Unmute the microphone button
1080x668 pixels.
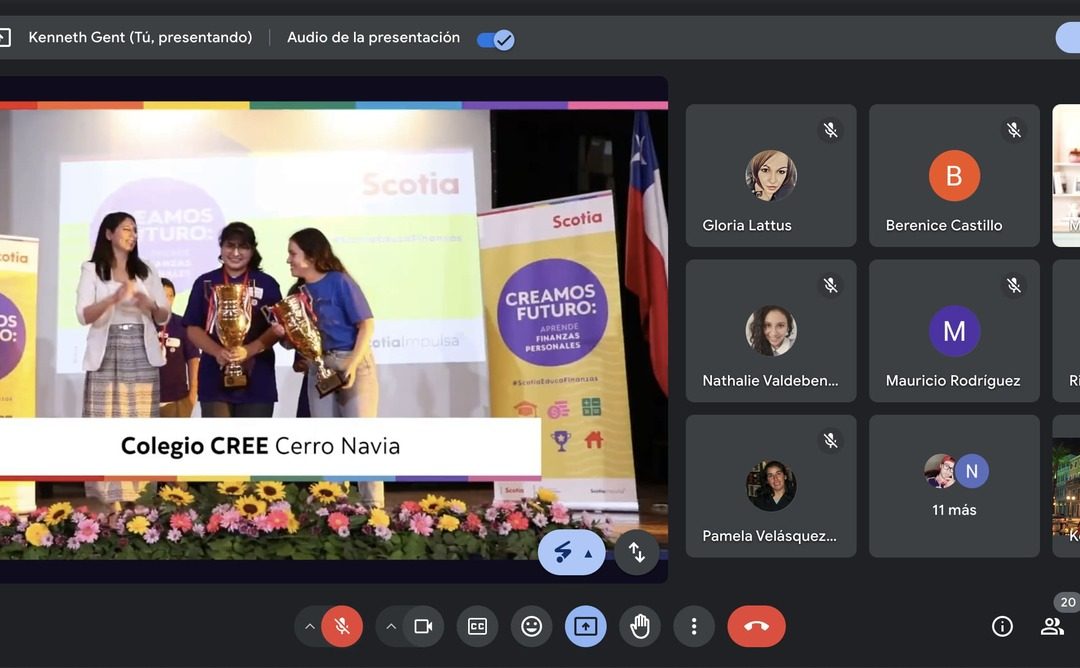pos(342,626)
